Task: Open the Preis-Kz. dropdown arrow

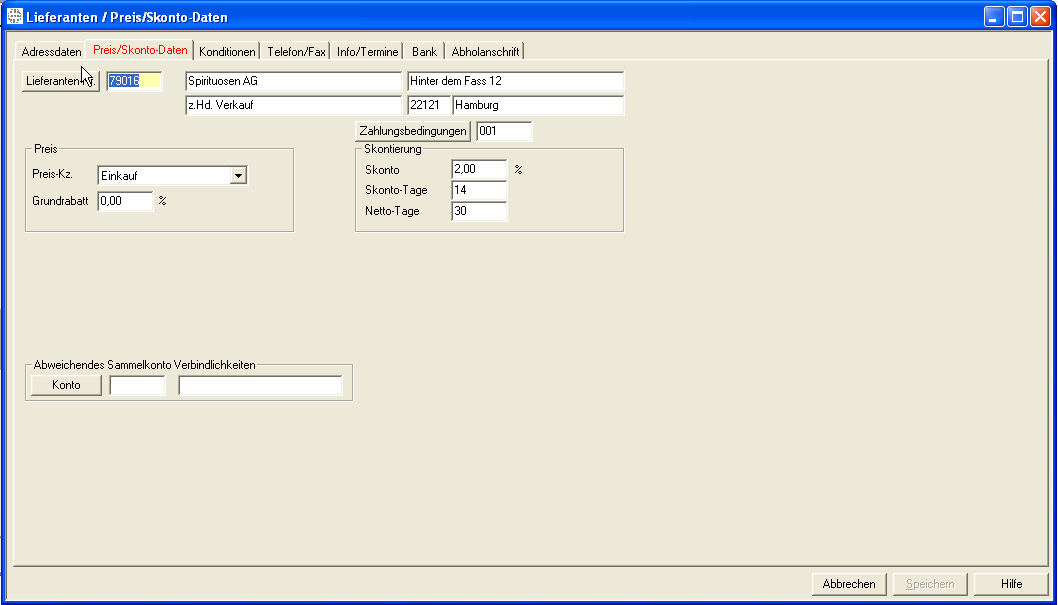Action: tap(238, 176)
